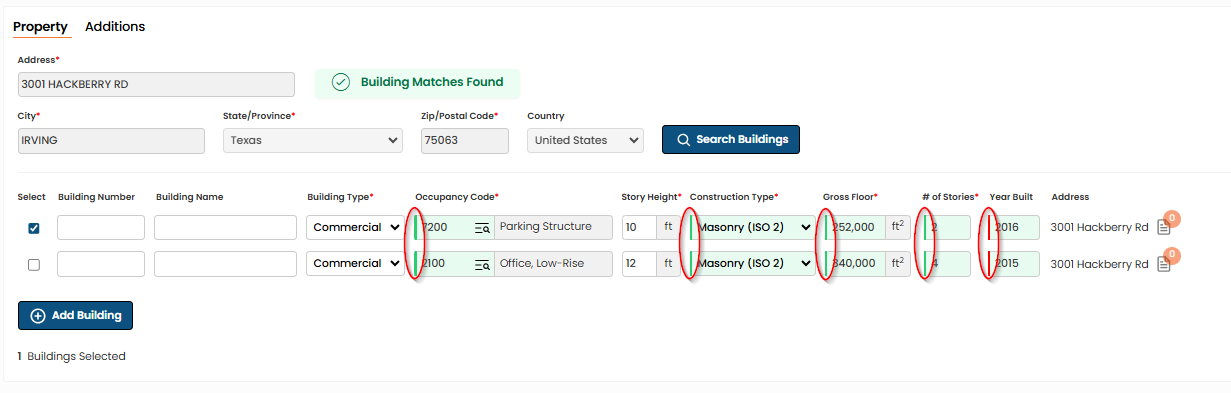
Task: Expand Building Type dropdown in first row
Action: tap(355, 228)
